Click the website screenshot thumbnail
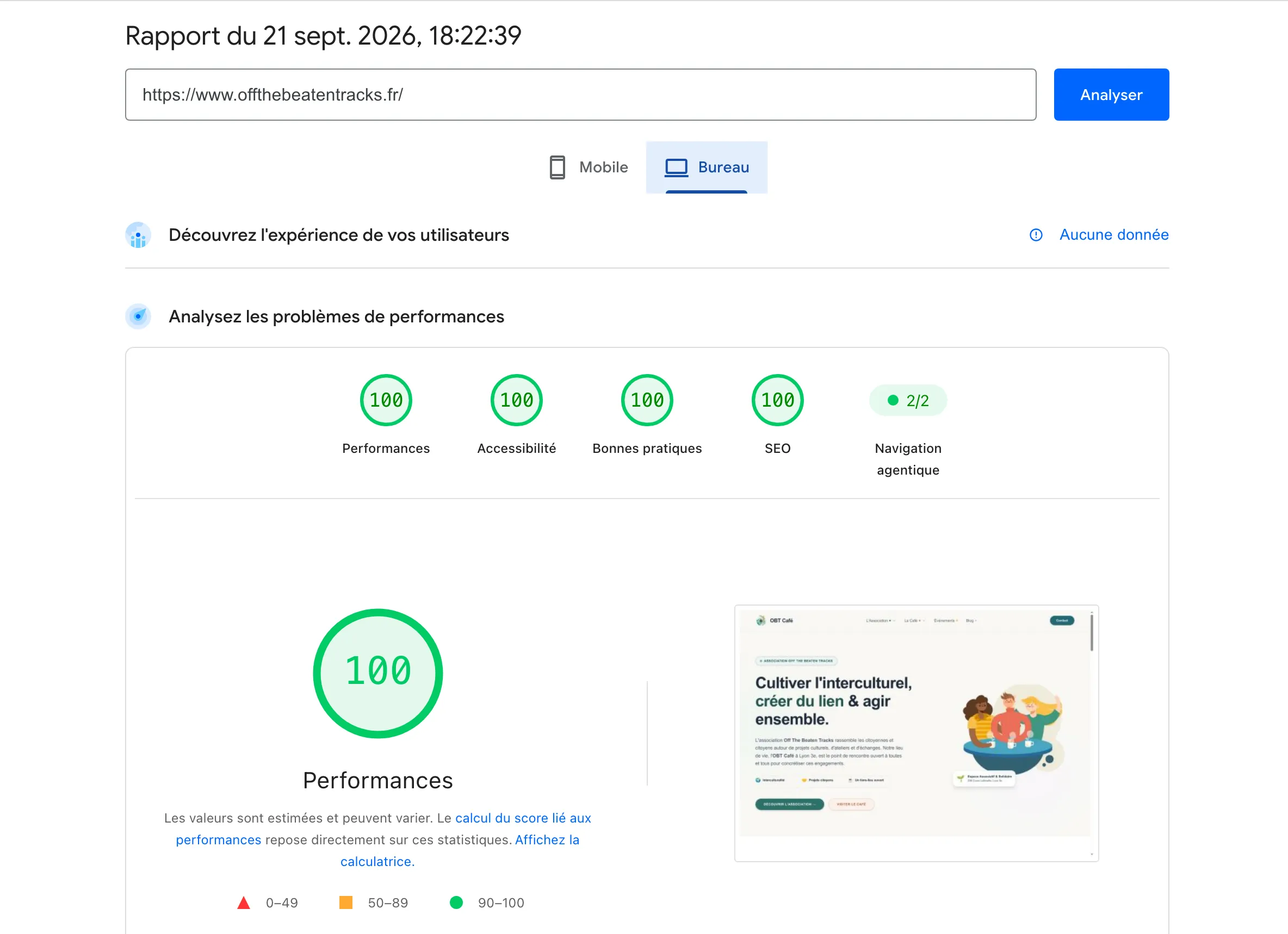 [916, 733]
